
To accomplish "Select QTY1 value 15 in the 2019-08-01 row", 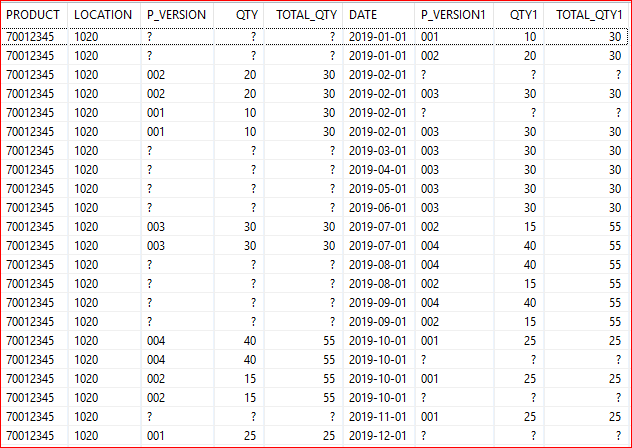I will click(x=530, y=283).
